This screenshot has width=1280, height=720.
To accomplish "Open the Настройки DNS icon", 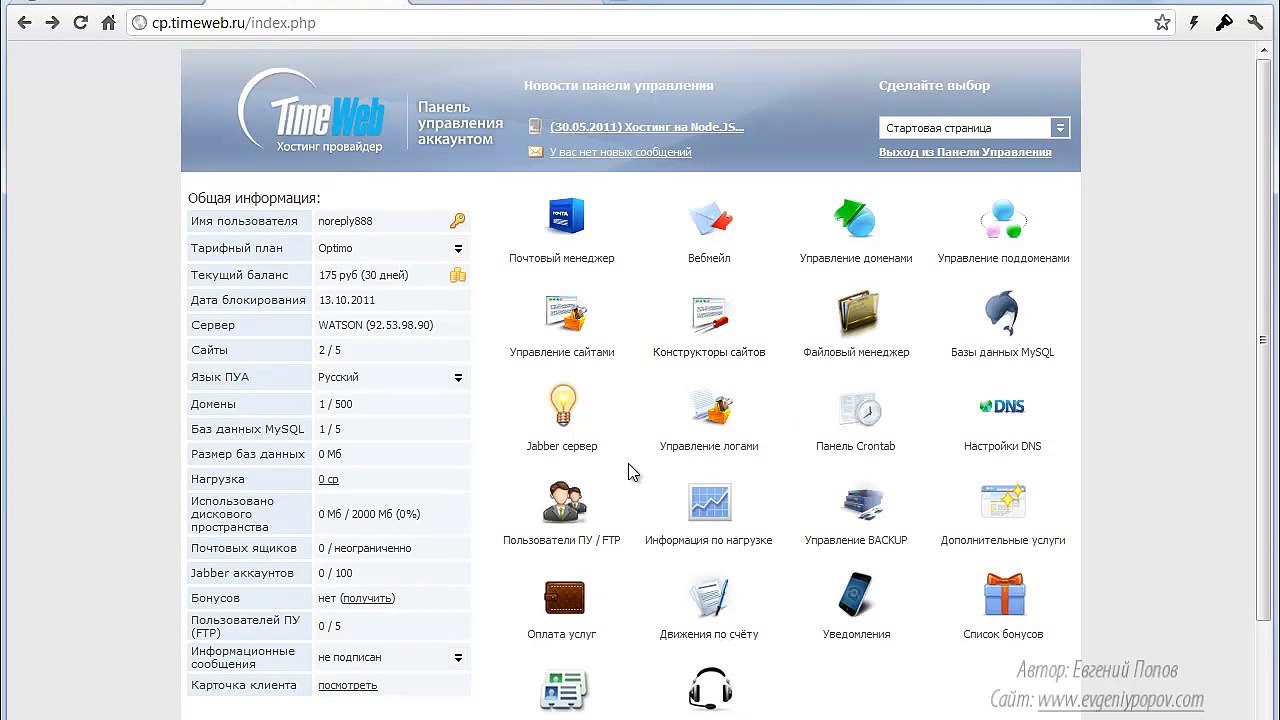I will click(1002, 406).
